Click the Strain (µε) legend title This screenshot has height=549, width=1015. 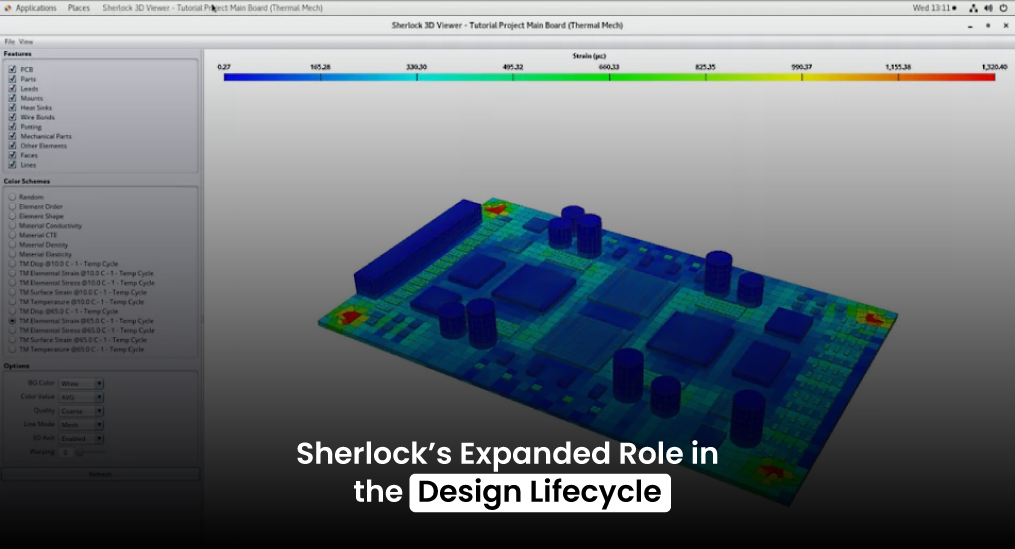589,56
